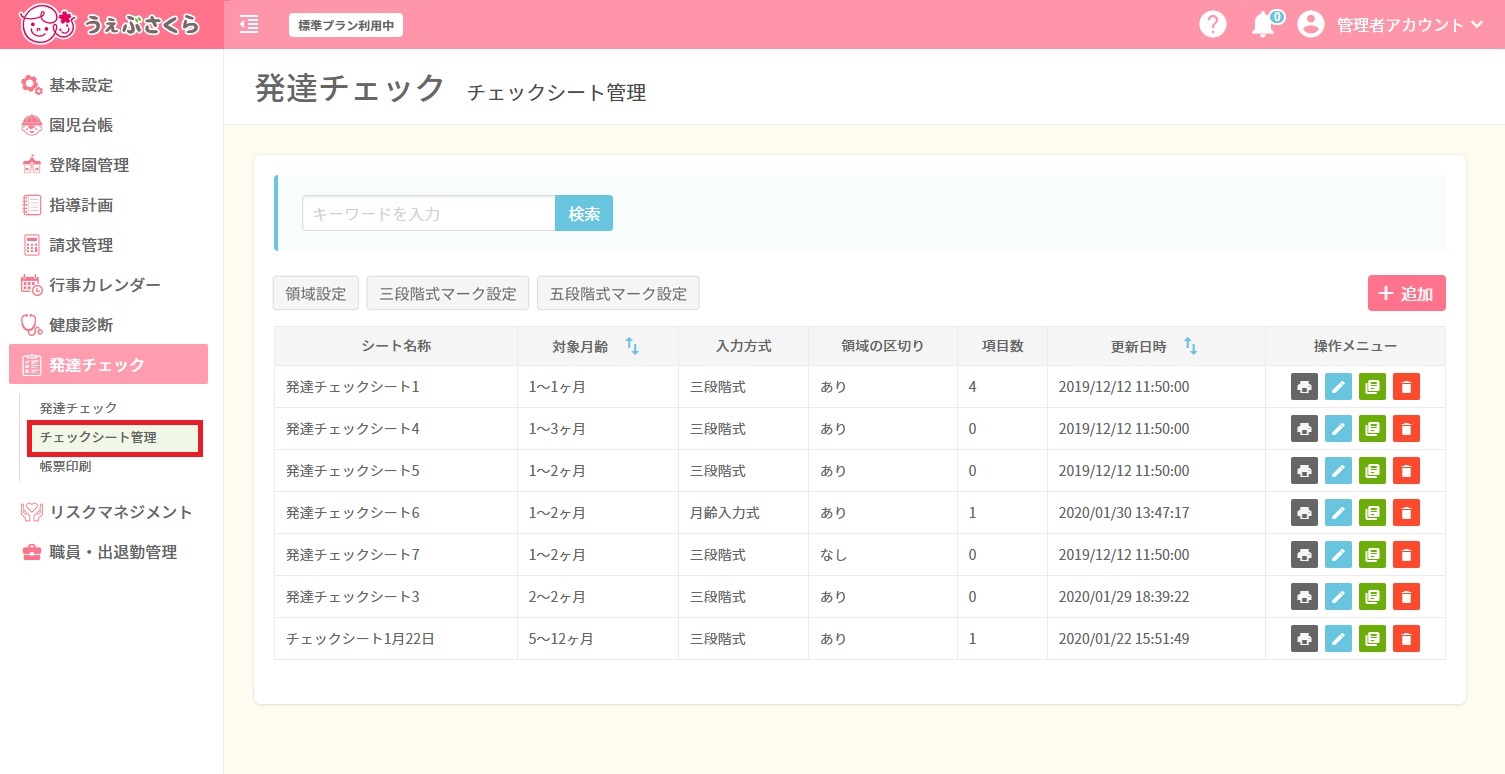Open 三段階式マーク設定

447,294
